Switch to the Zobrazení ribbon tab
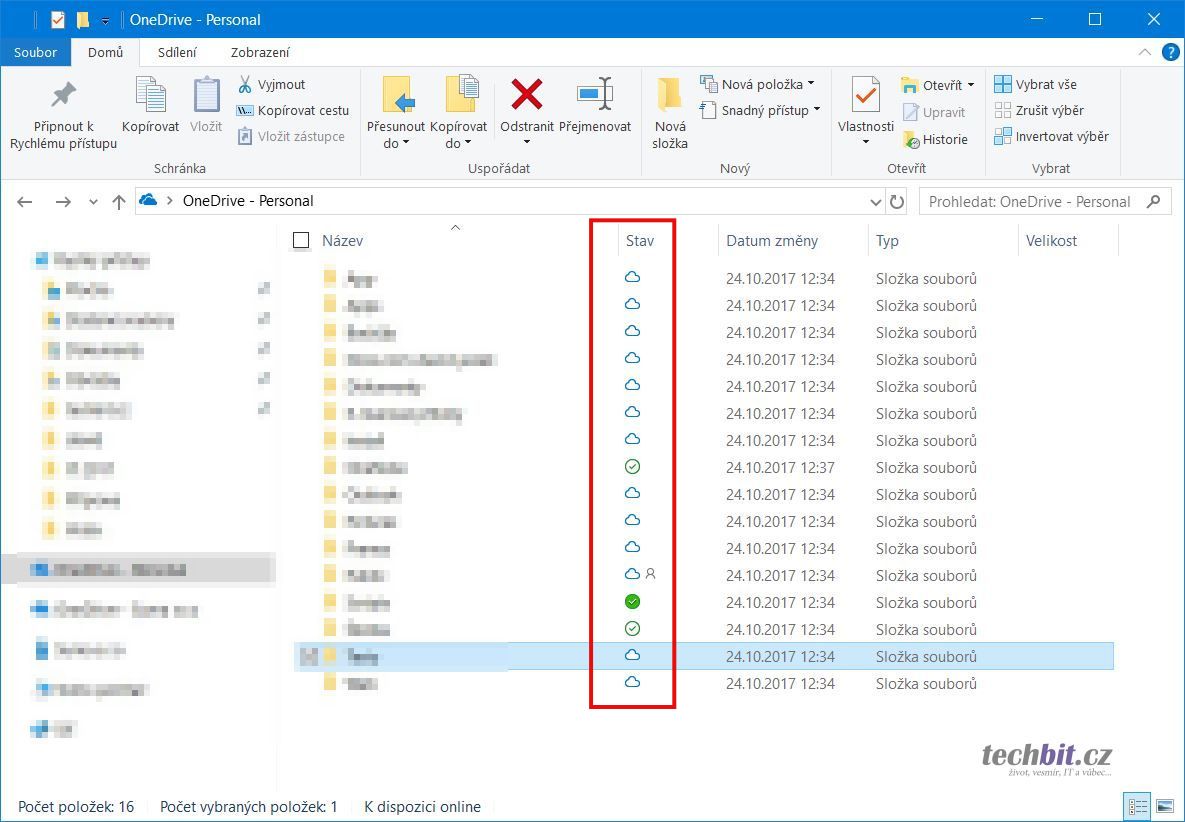This screenshot has height=822, width=1185. point(260,52)
